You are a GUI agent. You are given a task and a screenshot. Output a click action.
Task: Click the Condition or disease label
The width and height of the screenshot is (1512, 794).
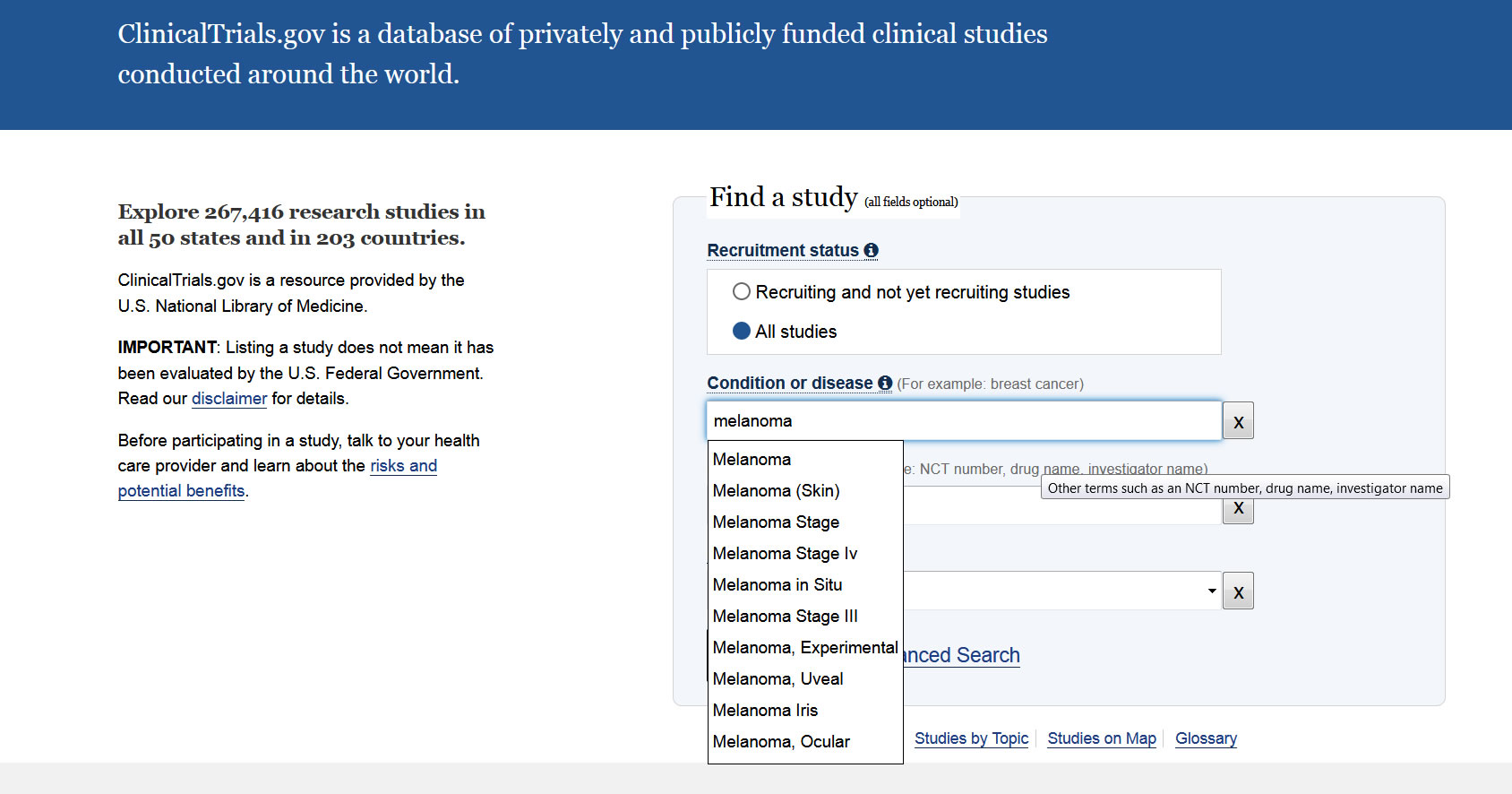point(790,384)
